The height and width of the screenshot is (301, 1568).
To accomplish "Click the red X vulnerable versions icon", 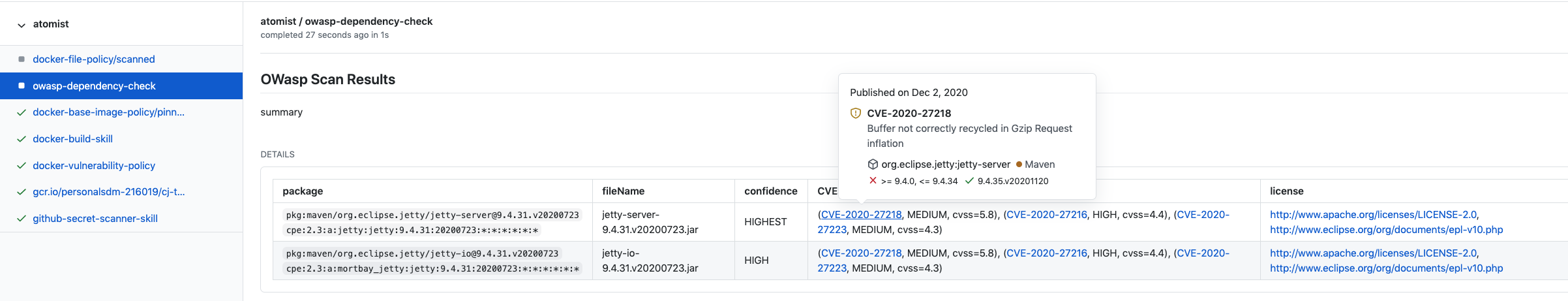I will coord(873,181).
